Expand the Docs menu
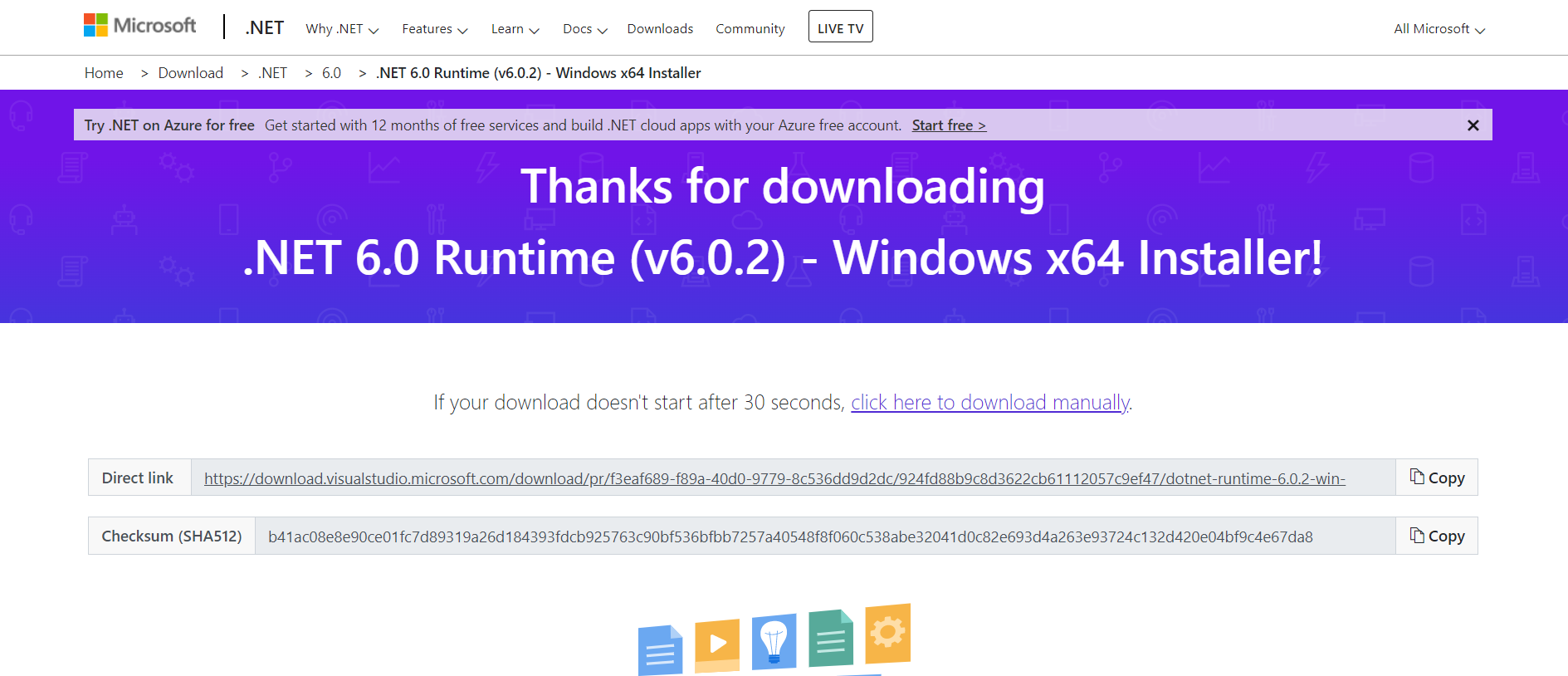The width and height of the screenshot is (1568, 676). (585, 29)
